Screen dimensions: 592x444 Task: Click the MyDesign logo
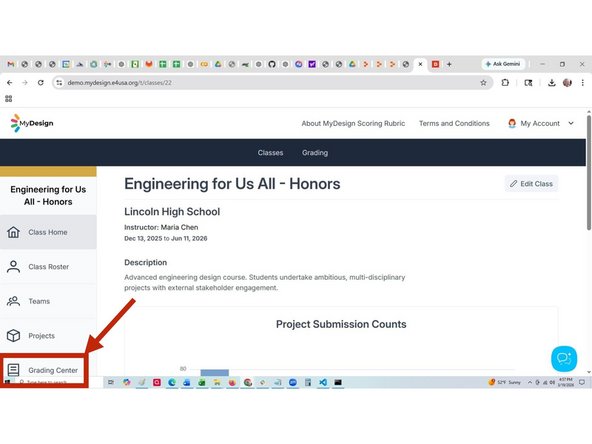click(x=32, y=123)
